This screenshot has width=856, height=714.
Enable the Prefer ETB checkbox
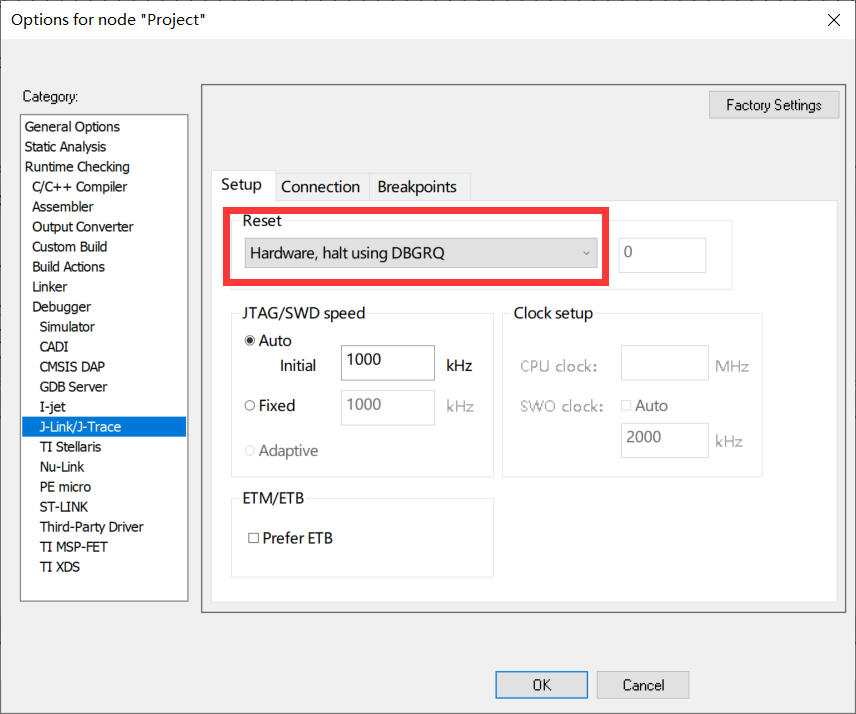coord(254,538)
